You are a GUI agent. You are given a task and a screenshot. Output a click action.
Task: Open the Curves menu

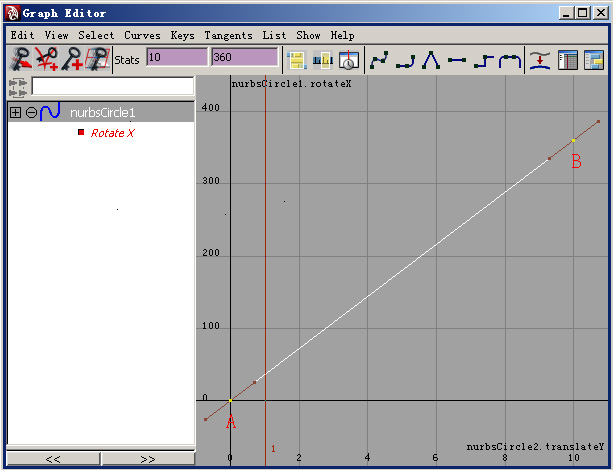tap(142, 35)
